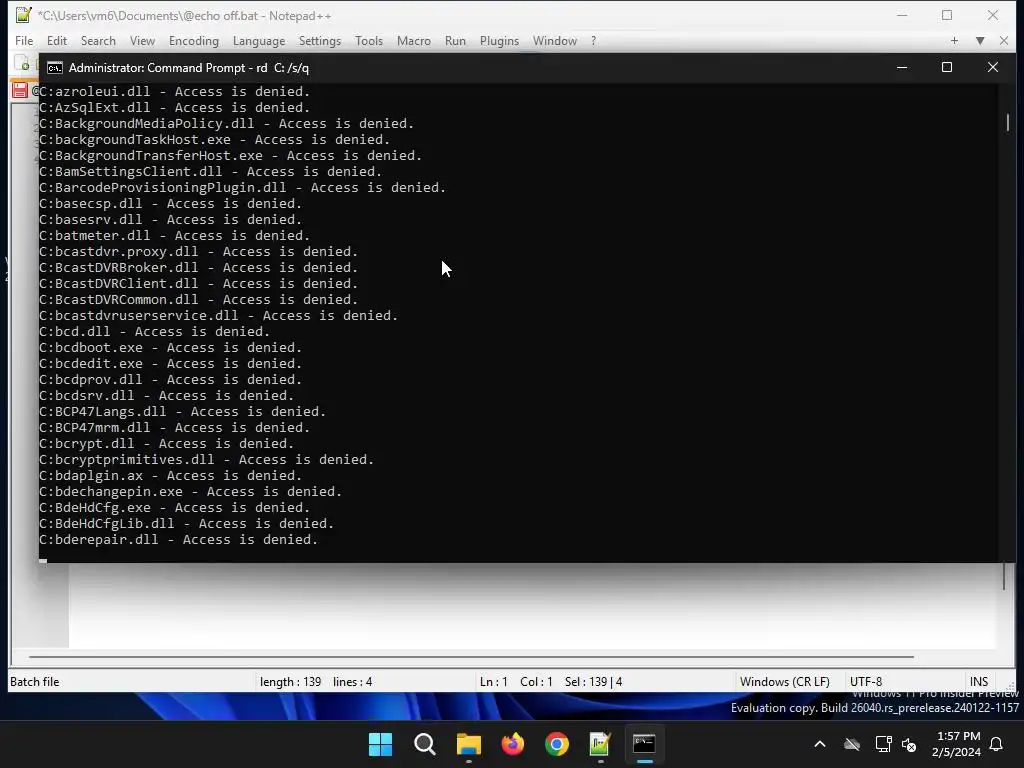Click the OneDrive tray icon
The height and width of the screenshot is (768, 1024).
click(852, 744)
